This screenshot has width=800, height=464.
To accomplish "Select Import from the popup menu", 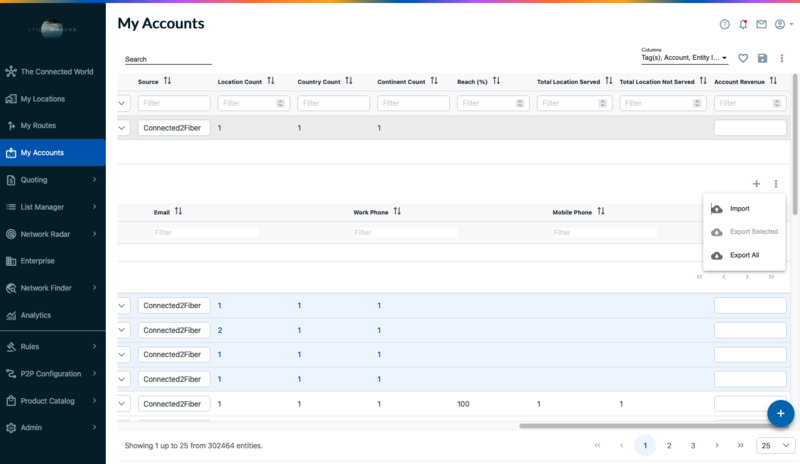I will coord(739,209).
